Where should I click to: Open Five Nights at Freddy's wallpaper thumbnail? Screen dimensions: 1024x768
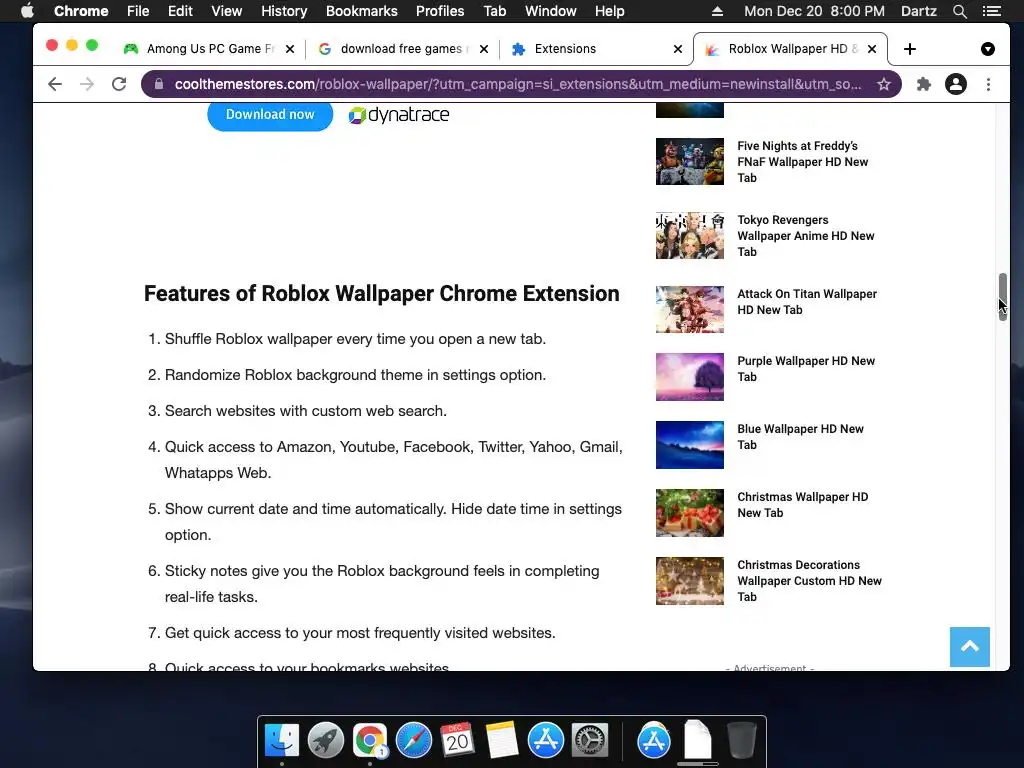pyautogui.click(x=690, y=161)
